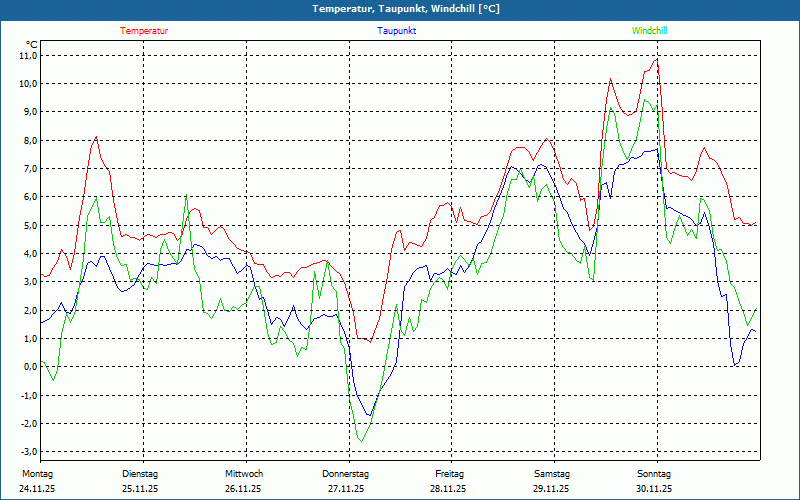The image size is (800, 500).
Task: Click the '10,0' y-axis value
Action: coord(28,84)
